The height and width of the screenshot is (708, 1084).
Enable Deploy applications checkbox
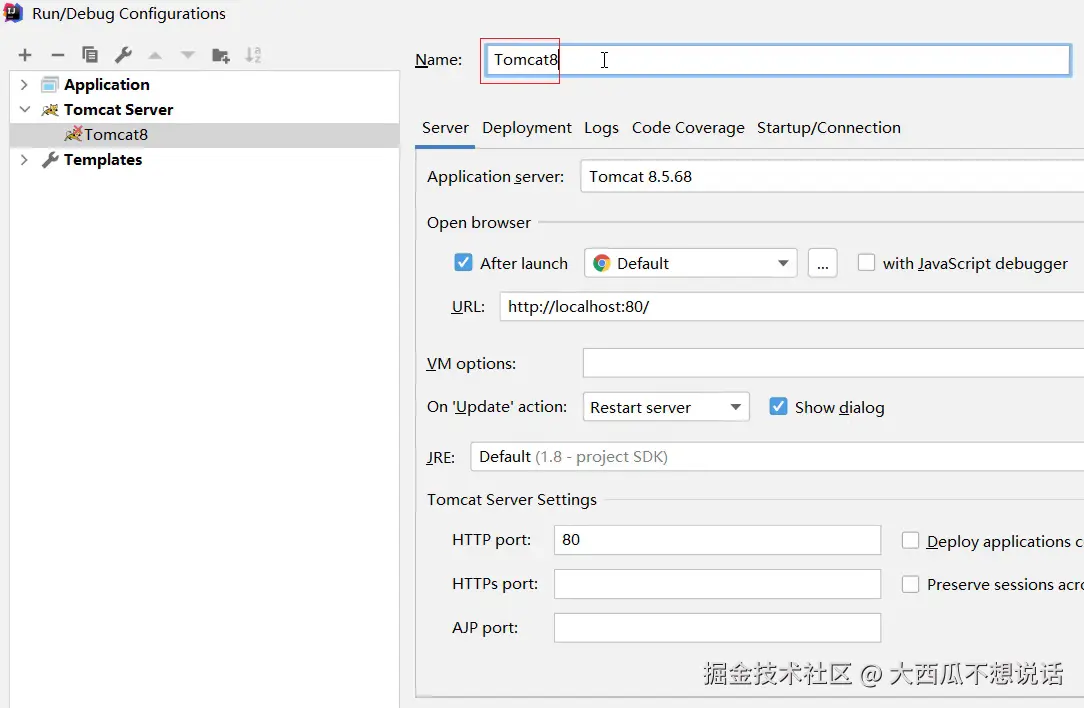point(910,541)
